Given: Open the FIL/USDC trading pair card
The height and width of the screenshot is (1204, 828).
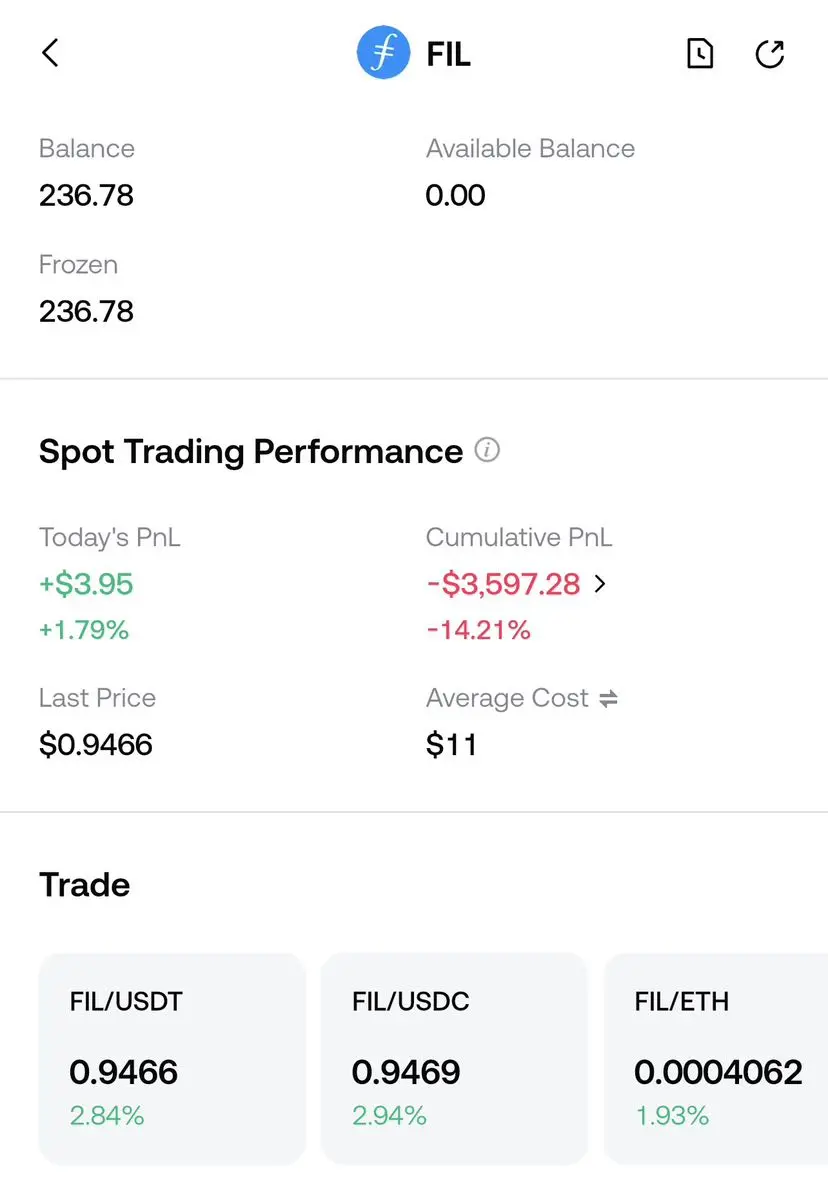Looking at the screenshot, I should (x=453, y=1058).
